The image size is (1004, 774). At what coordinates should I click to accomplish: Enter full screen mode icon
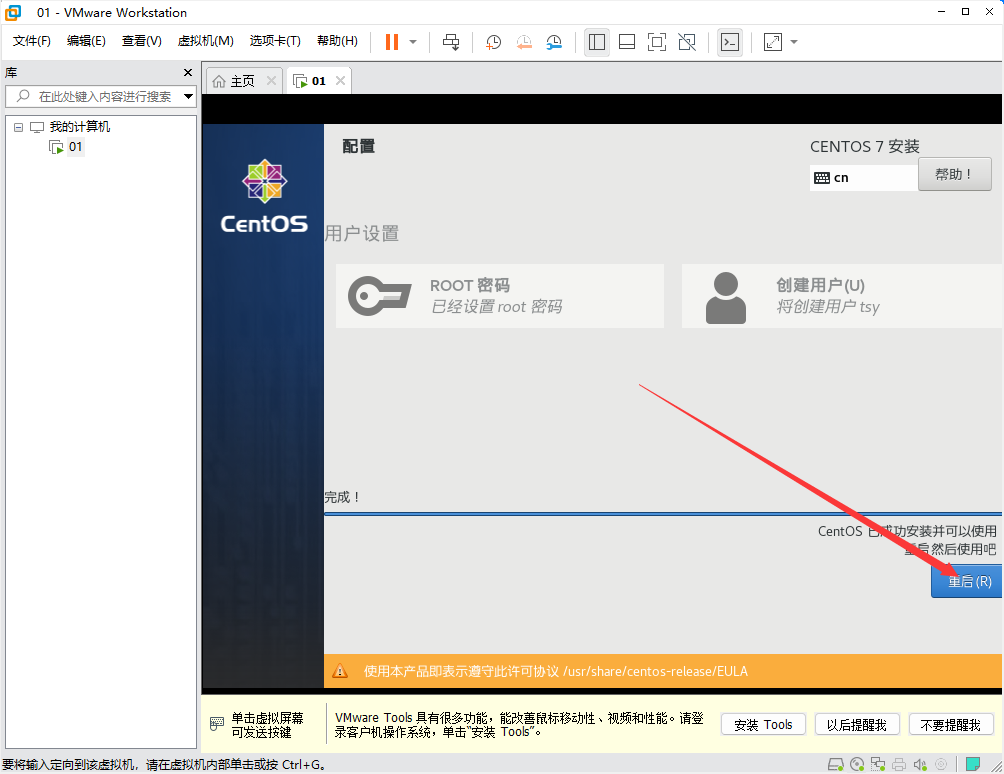[x=657, y=42]
